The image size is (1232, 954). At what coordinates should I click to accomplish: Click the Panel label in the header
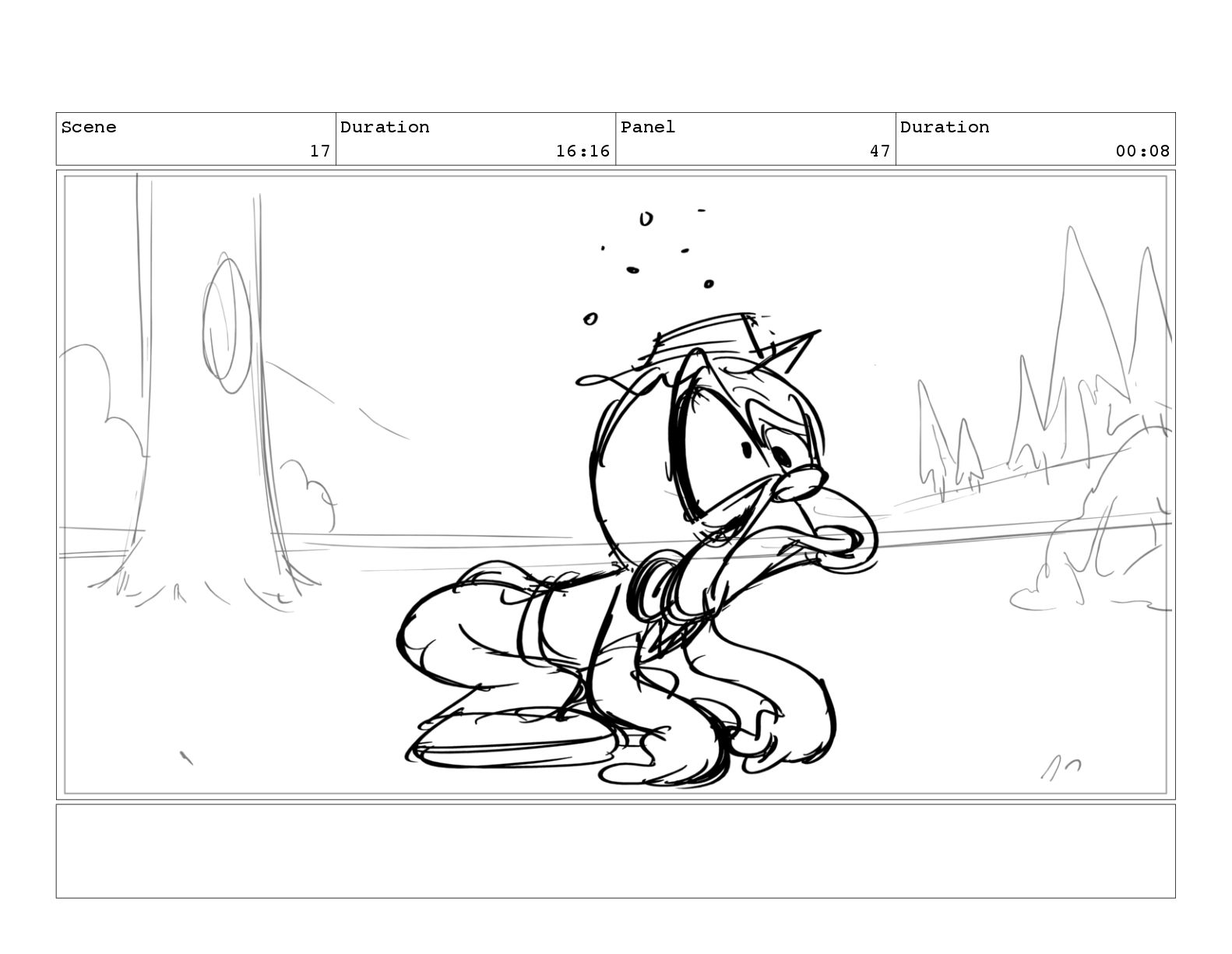click(648, 127)
